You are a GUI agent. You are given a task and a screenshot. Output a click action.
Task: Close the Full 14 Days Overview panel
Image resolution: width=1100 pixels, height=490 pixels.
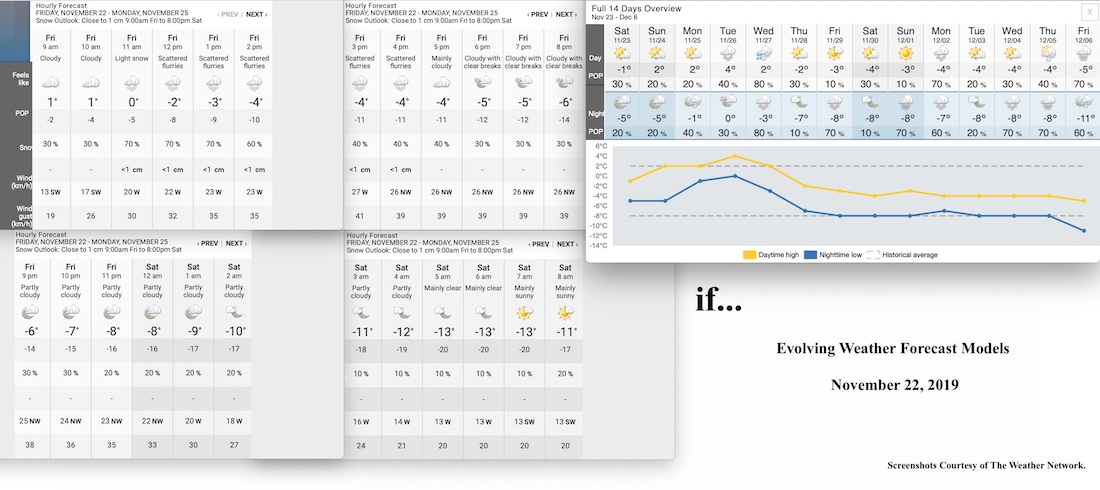[1089, 11]
